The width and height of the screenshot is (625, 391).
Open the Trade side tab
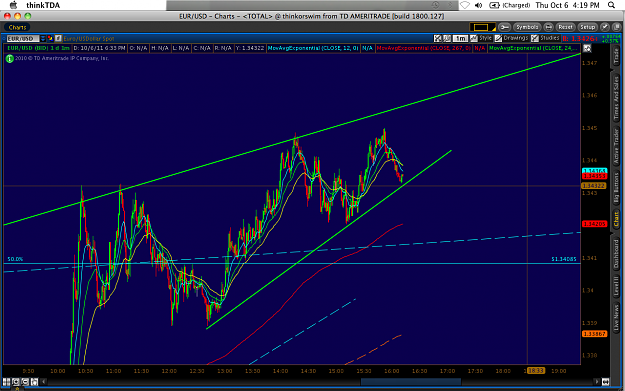[616, 57]
